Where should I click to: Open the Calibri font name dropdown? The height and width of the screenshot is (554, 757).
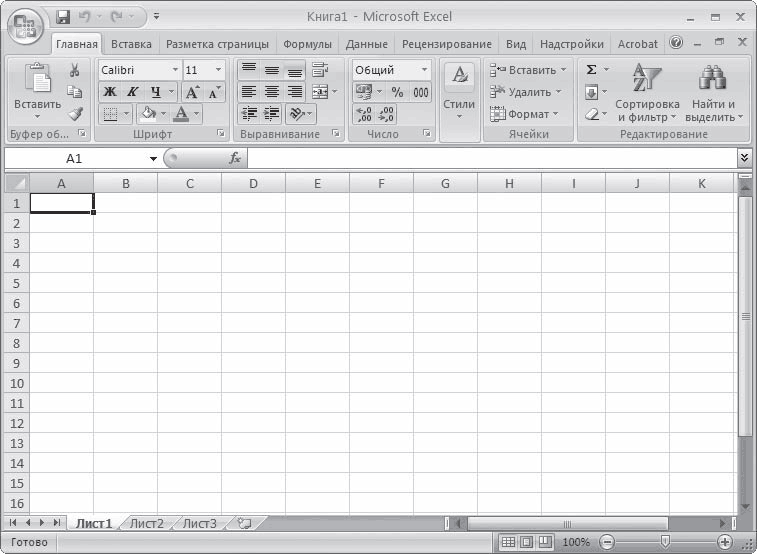175,70
